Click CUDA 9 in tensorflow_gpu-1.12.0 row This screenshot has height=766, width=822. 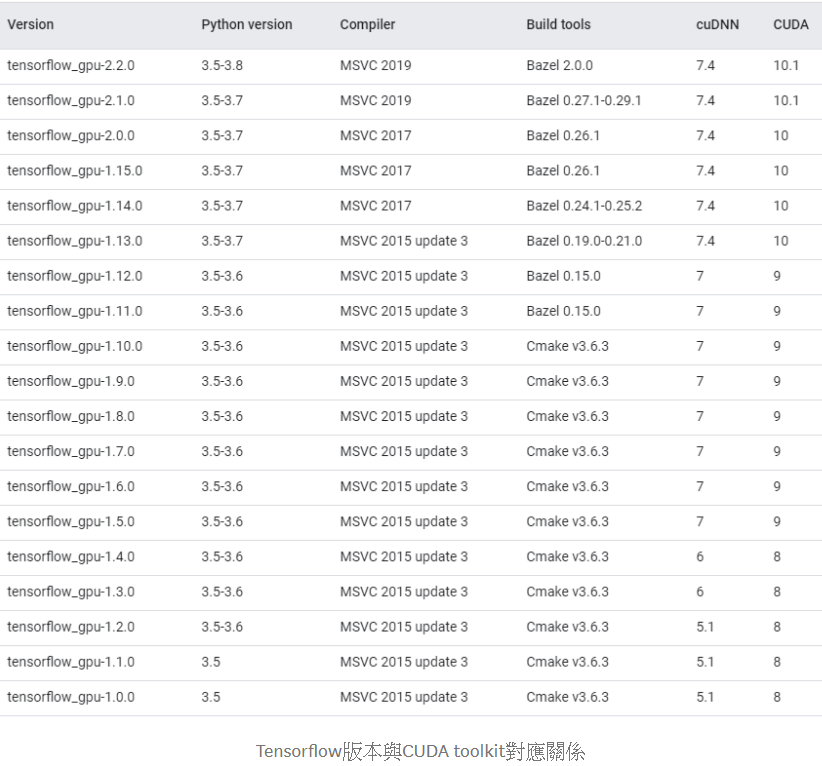click(x=777, y=276)
